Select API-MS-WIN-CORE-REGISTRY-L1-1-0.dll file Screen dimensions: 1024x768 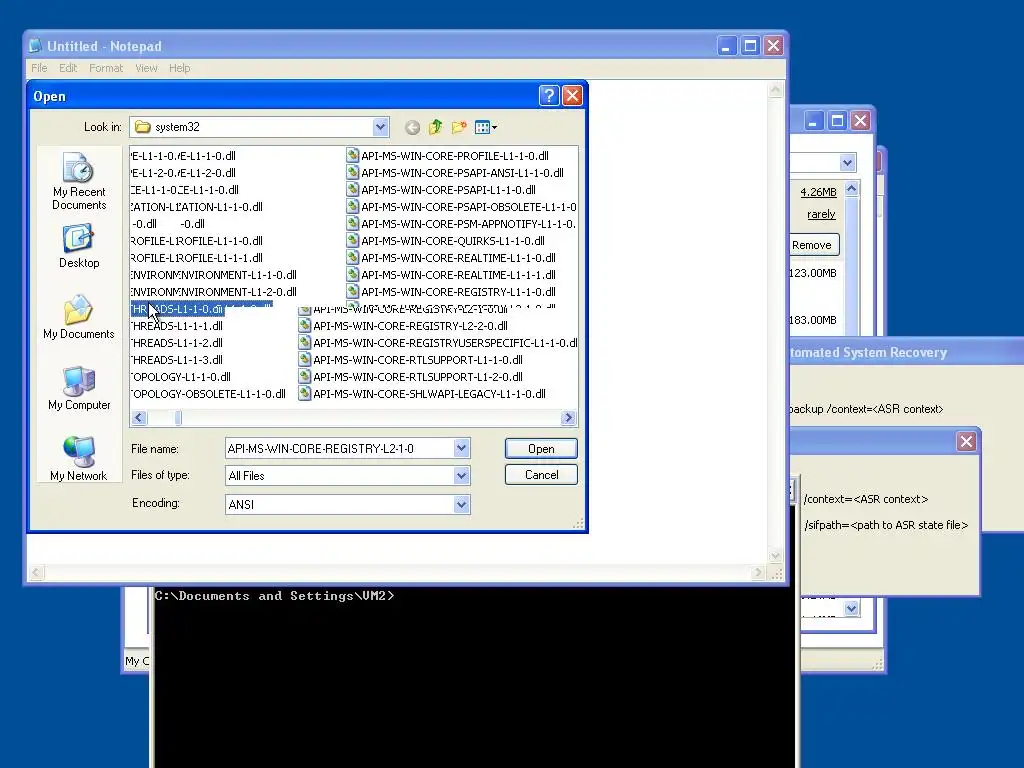[x=451, y=292]
